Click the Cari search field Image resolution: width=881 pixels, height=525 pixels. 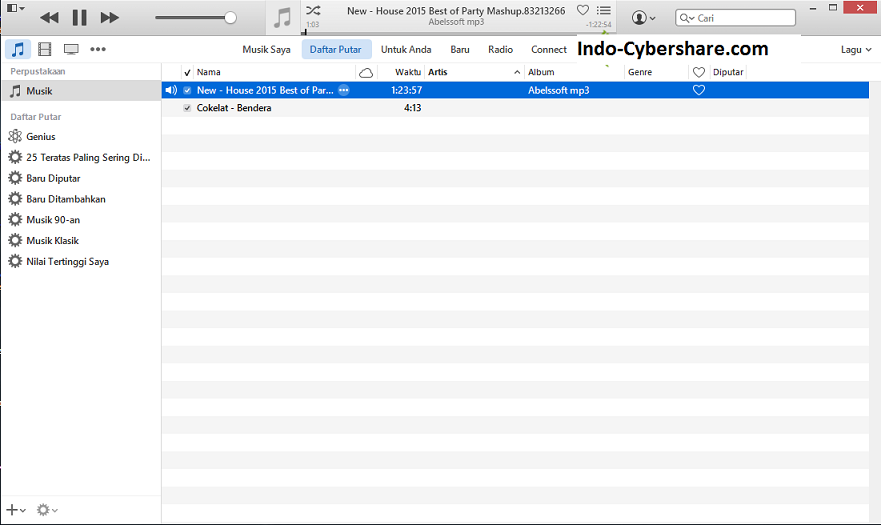pos(735,18)
